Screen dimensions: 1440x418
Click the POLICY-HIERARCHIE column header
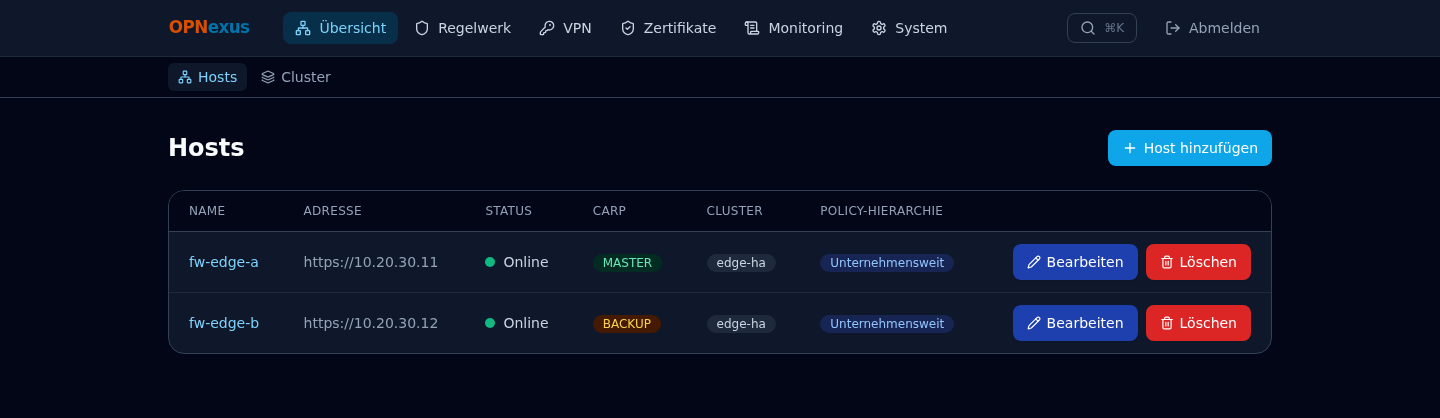(882, 211)
